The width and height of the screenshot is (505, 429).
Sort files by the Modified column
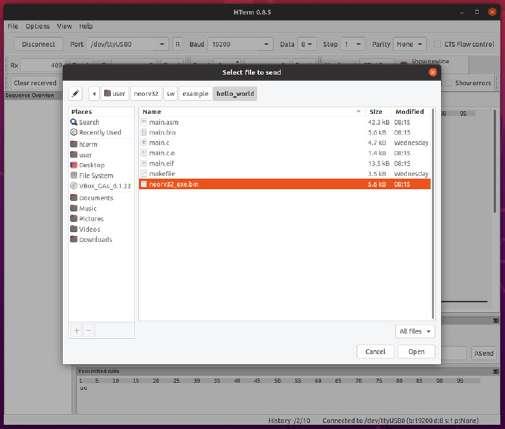click(x=410, y=112)
